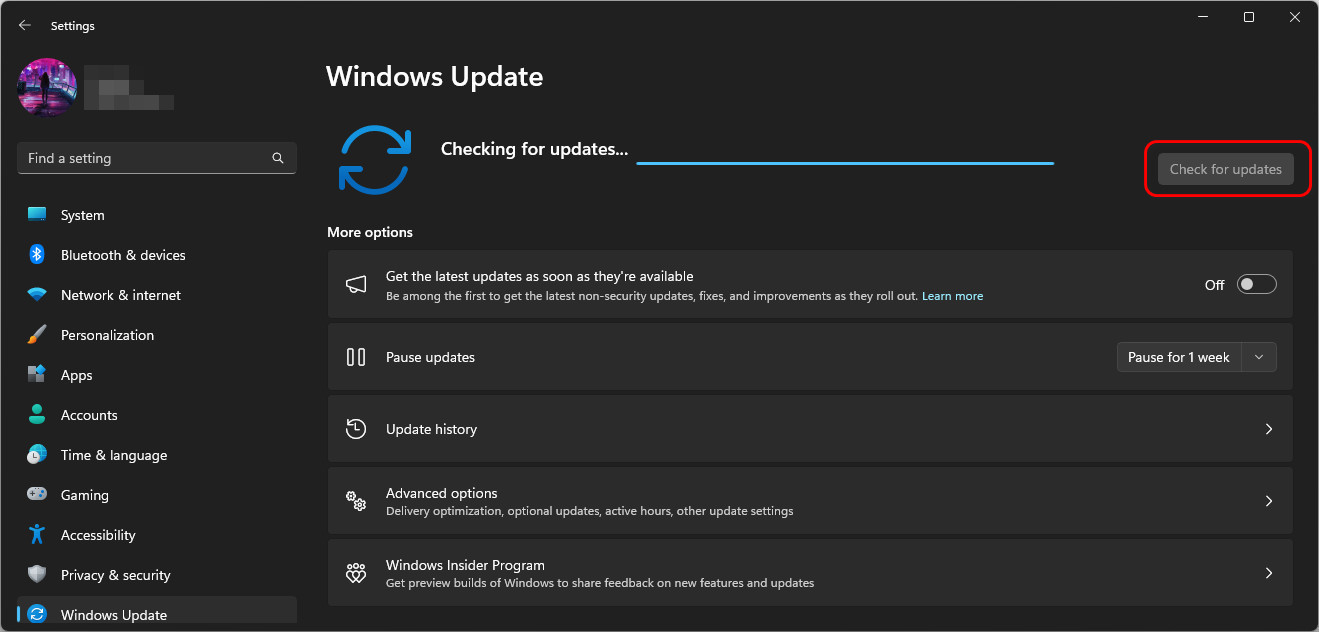Click the Check for updates button

tap(1226, 169)
